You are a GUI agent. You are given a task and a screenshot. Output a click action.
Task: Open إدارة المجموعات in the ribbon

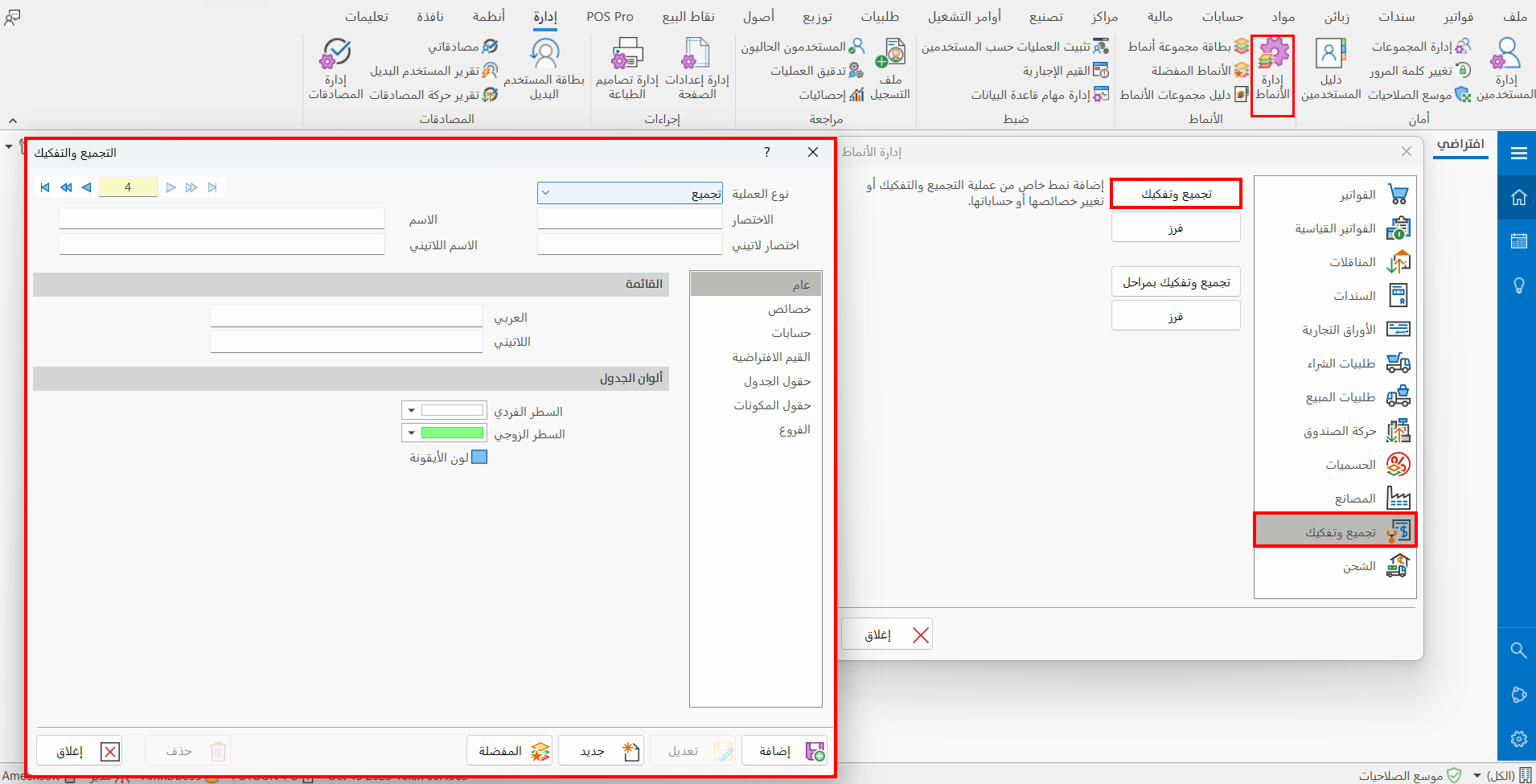tap(1422, 47)
